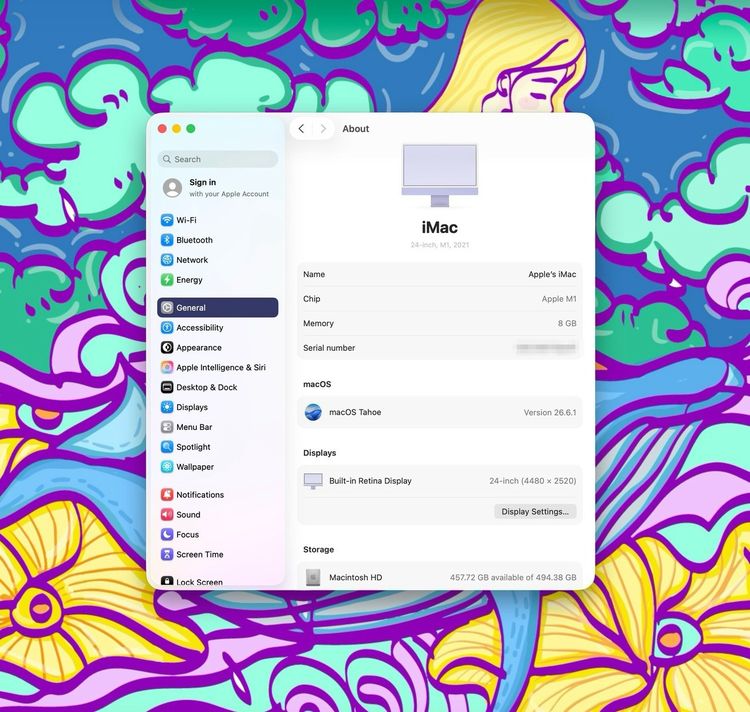Viewport: 750px width, 712px height.
Task: Go back with the left chevron
Action: pos(301,129)
